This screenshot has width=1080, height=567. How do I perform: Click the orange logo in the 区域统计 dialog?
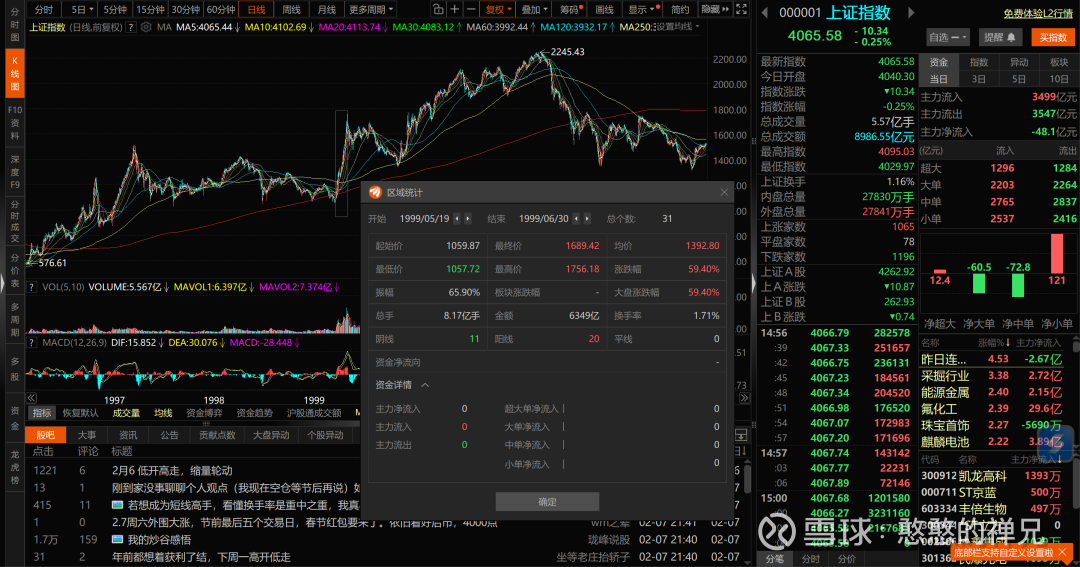375,192
